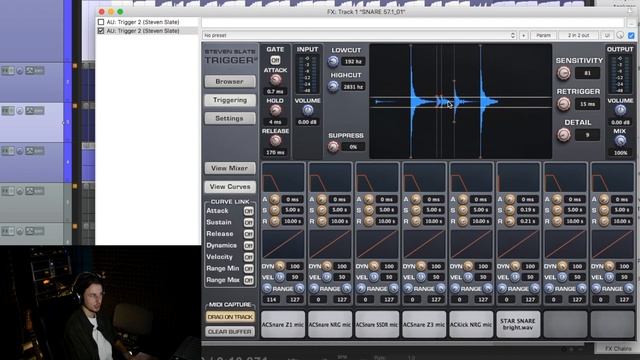Adjust slot 1 Release (R) knob
The width and height of the screenshot is (640, 360).
pyautogui.click(x=275, y=221)
